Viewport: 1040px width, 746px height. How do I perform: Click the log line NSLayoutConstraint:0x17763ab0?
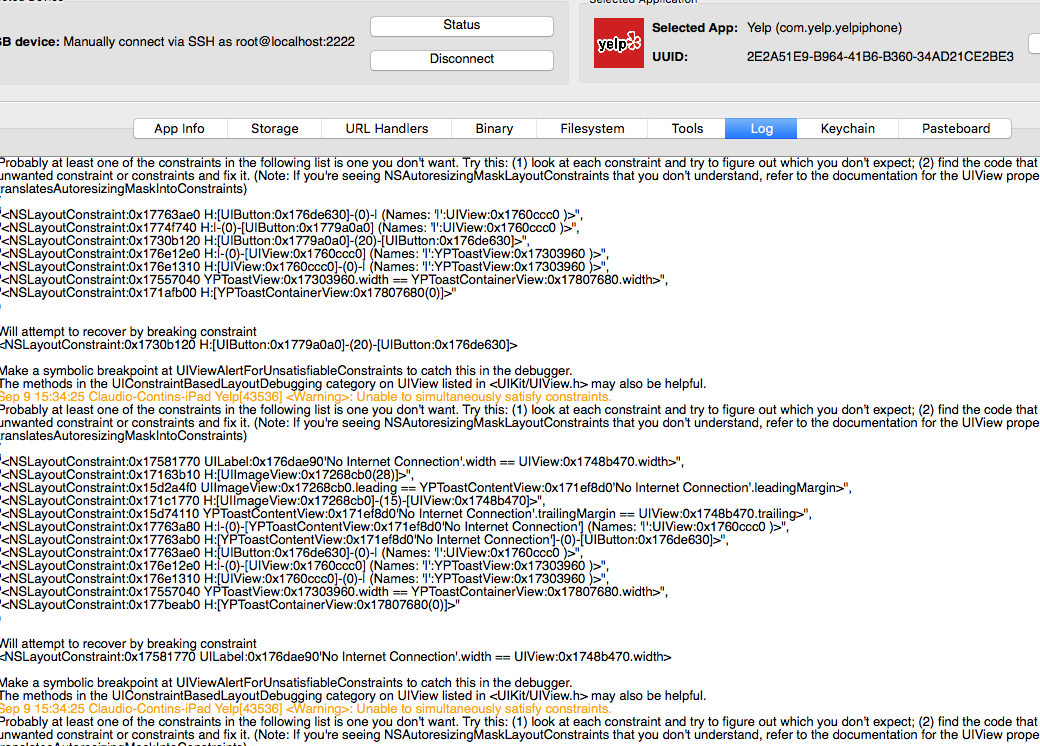pos(365,540)
